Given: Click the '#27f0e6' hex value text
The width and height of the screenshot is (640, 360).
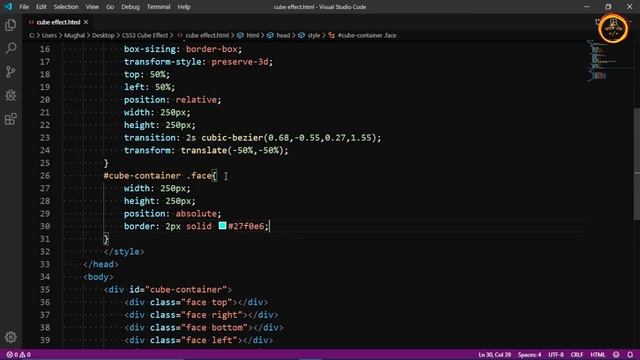Looking at the screenshot, I should pyautogui.click(x=246, y=226).
